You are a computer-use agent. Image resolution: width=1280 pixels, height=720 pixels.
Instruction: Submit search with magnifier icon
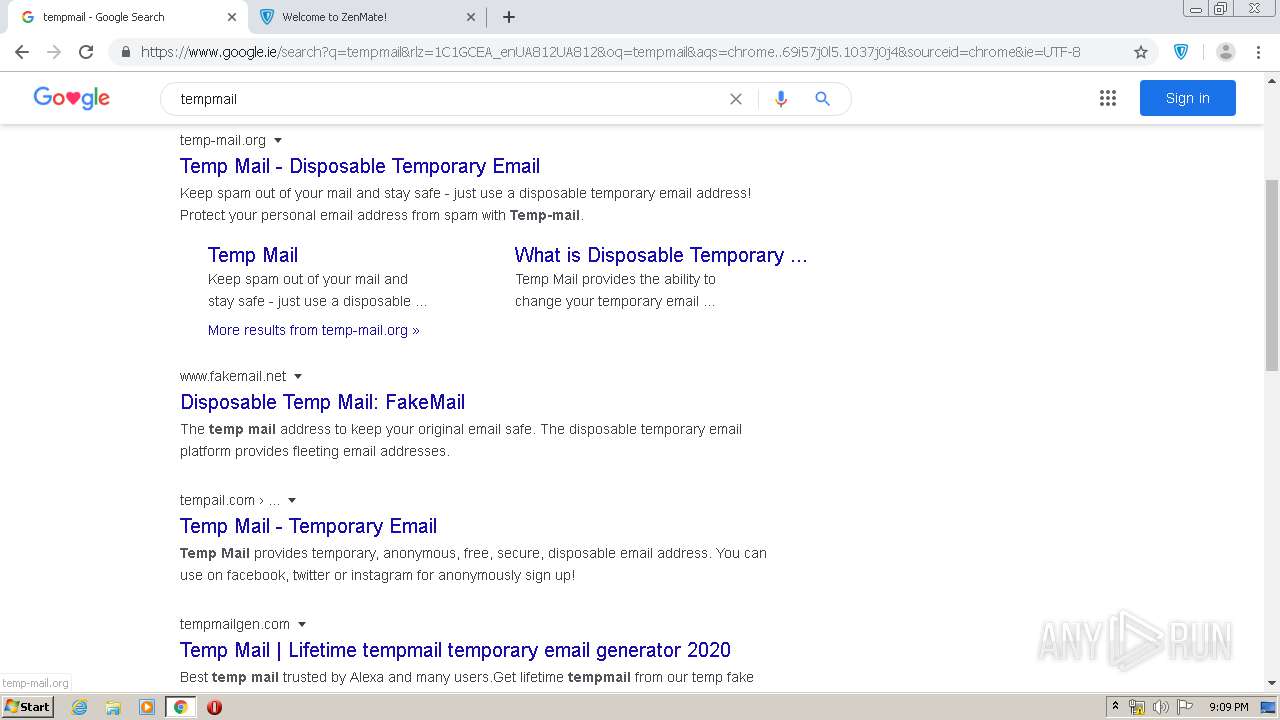tap(822, 99)
